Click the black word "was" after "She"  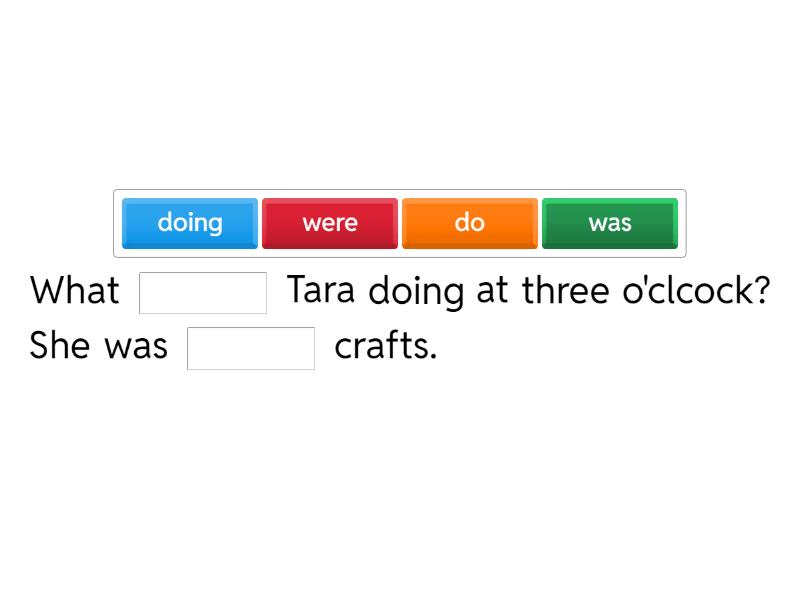[x=136, y=346]
